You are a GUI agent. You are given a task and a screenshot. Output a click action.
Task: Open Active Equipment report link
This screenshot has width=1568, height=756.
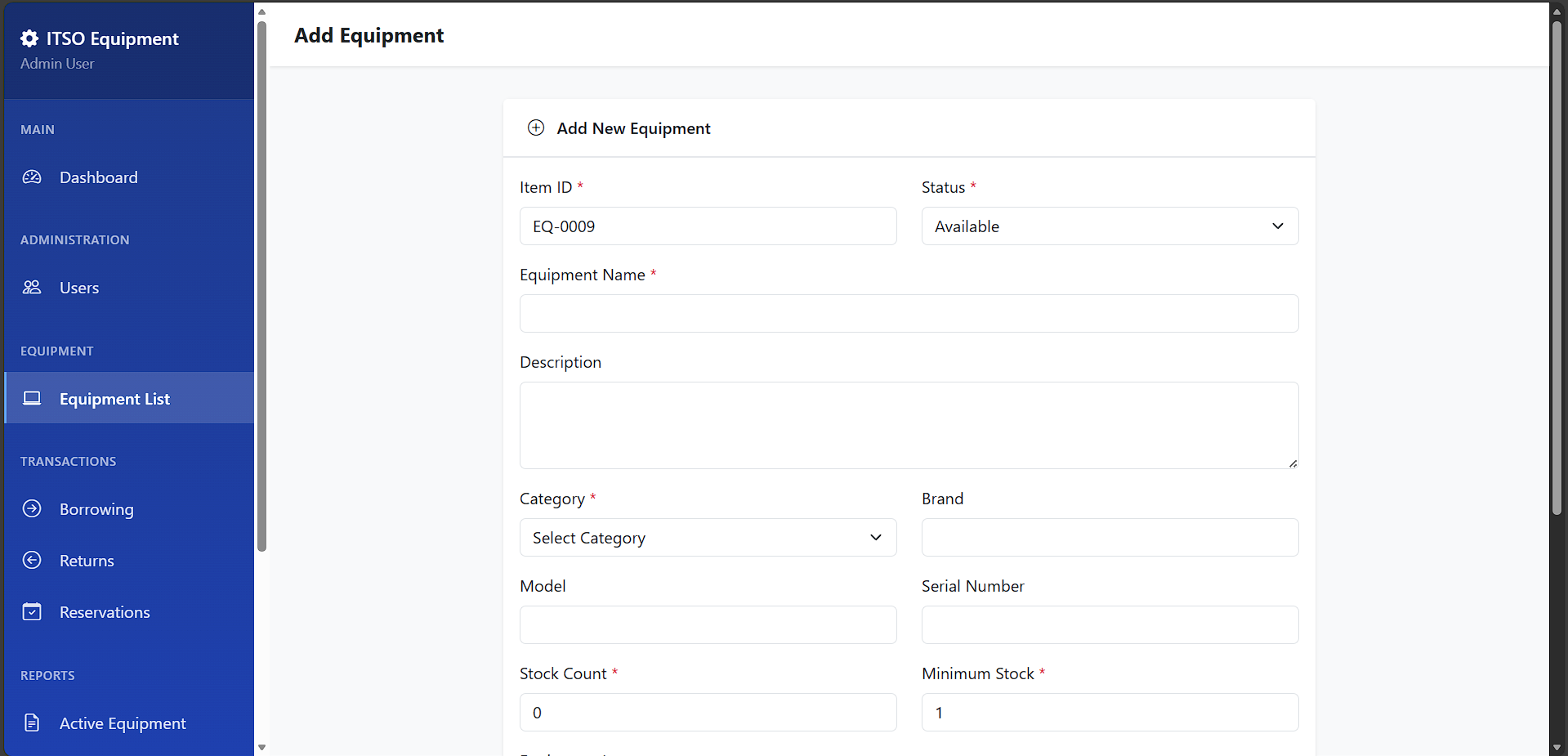tap(123, 723)
